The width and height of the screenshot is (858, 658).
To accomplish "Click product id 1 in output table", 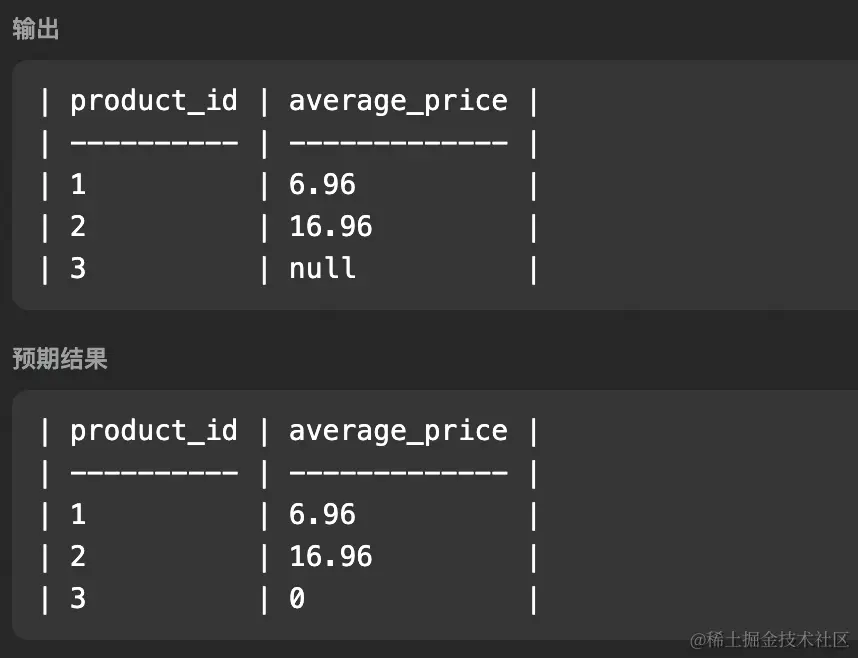I will pos(78,184).
